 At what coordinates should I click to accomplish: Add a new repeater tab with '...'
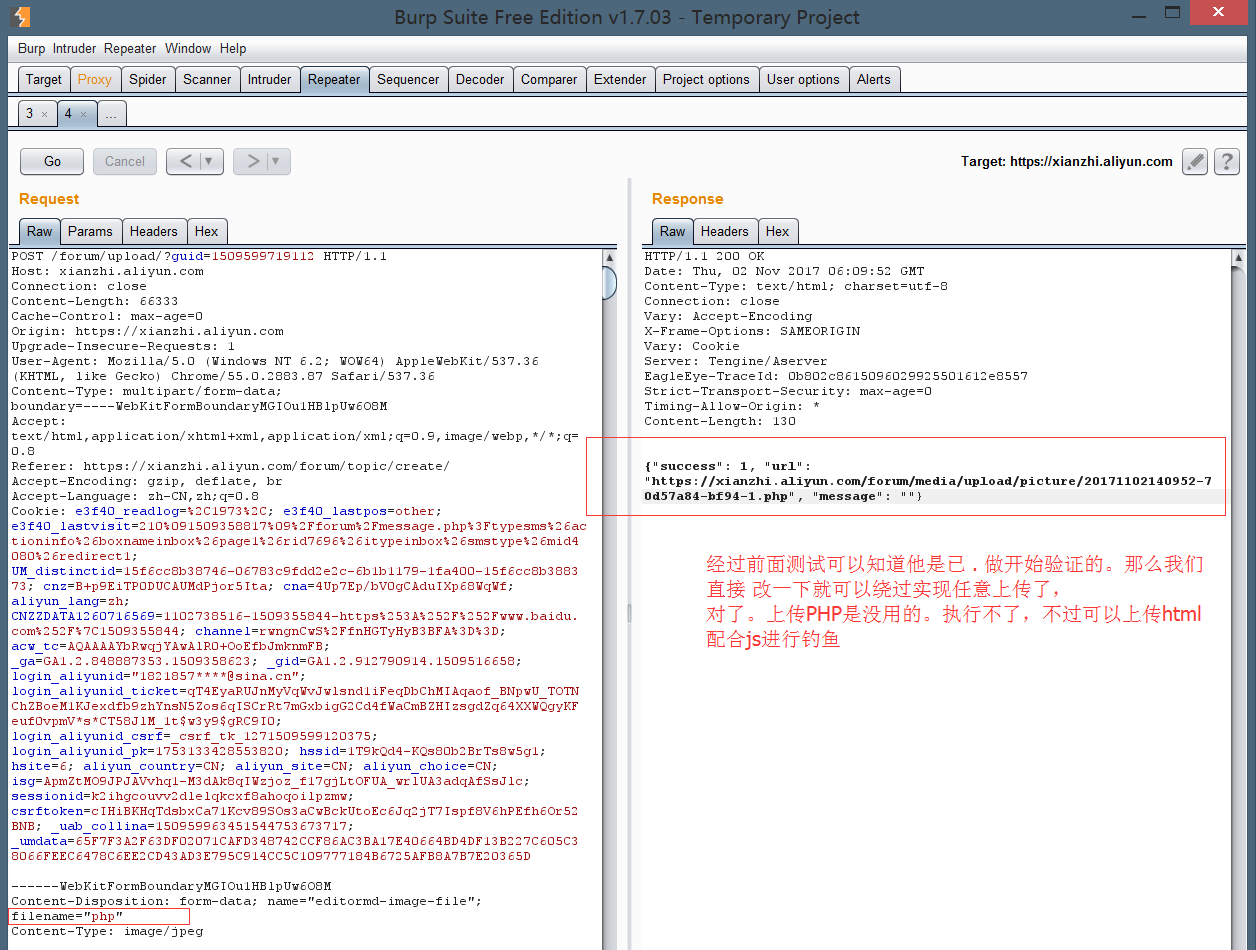(111, 114)
